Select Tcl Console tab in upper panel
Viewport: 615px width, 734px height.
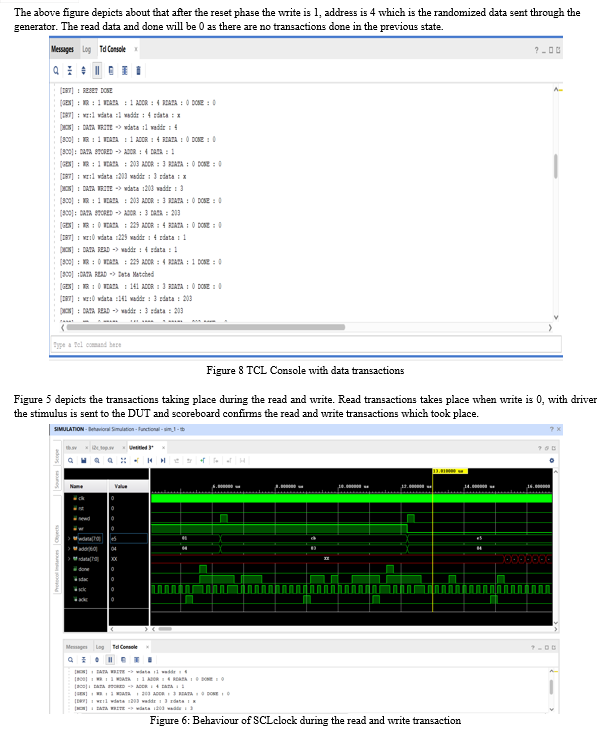pos(112,49)
